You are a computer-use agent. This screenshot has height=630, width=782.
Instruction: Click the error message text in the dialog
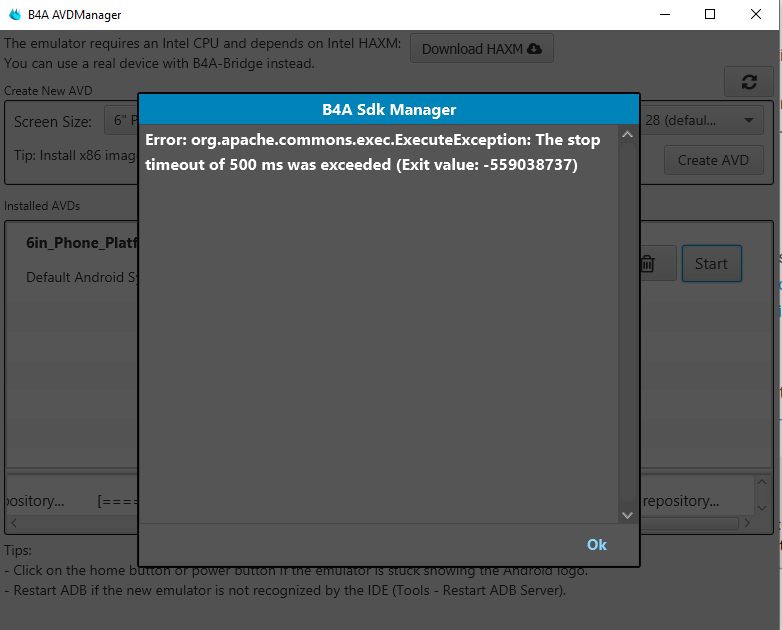coord(373,152)
